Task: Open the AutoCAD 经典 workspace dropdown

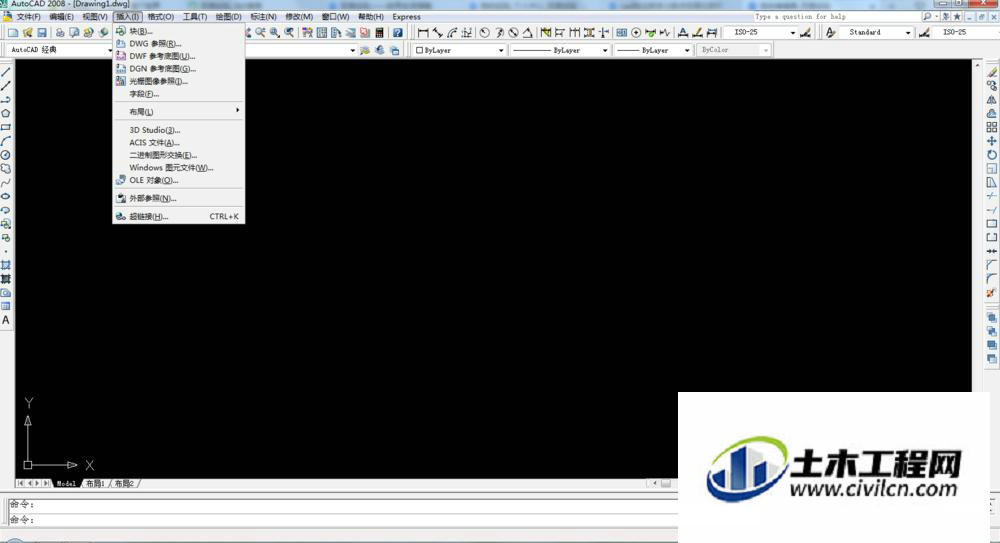Action: pyautogui.click(x=59, y=50)
